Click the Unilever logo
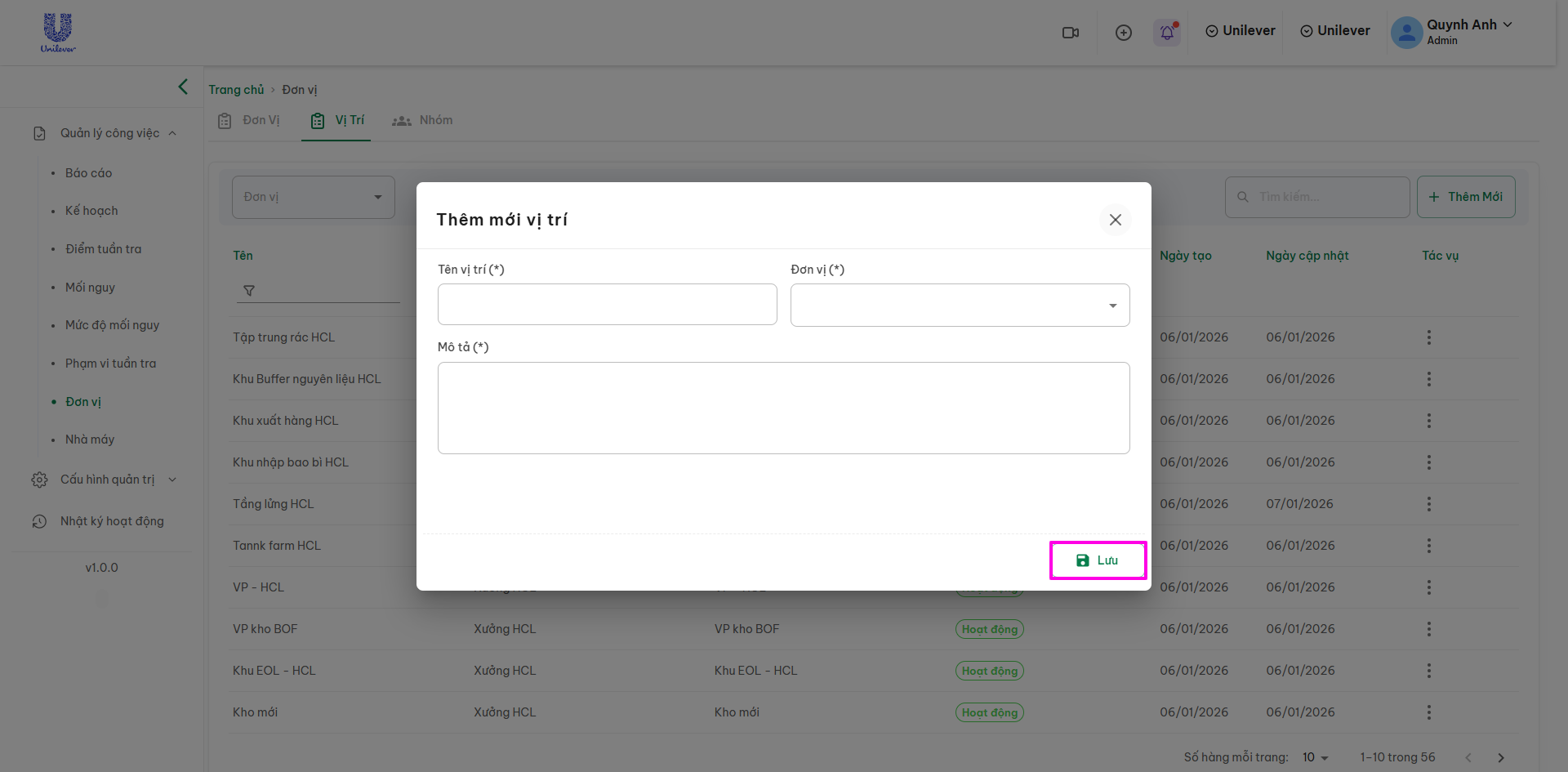The image size is (1568, 772). (58, 33)
